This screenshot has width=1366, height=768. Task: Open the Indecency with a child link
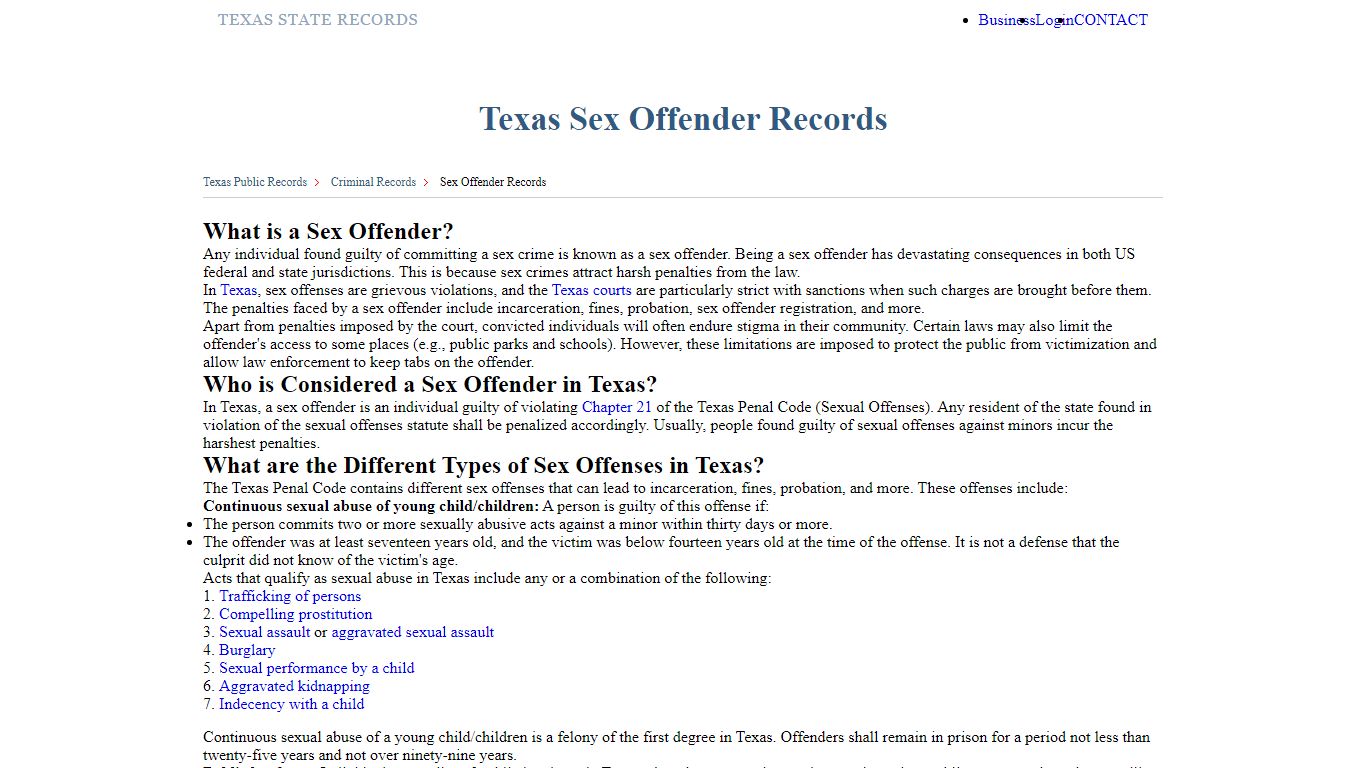[292, 704]
